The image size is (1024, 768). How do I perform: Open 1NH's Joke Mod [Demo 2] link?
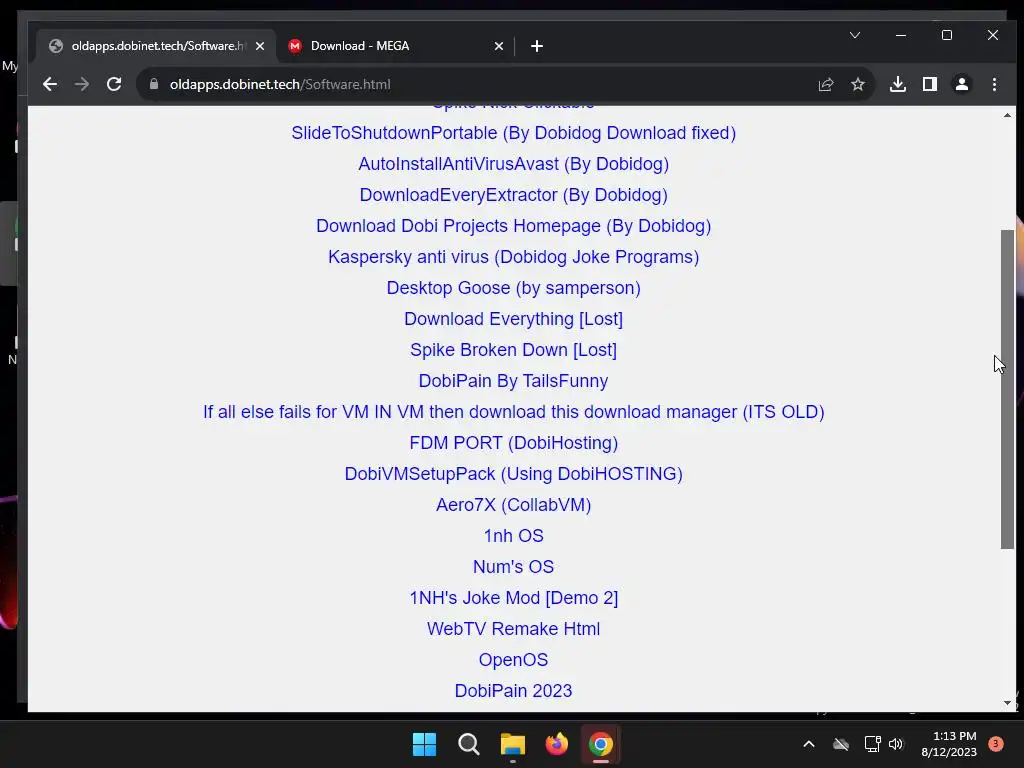(513, 598)
